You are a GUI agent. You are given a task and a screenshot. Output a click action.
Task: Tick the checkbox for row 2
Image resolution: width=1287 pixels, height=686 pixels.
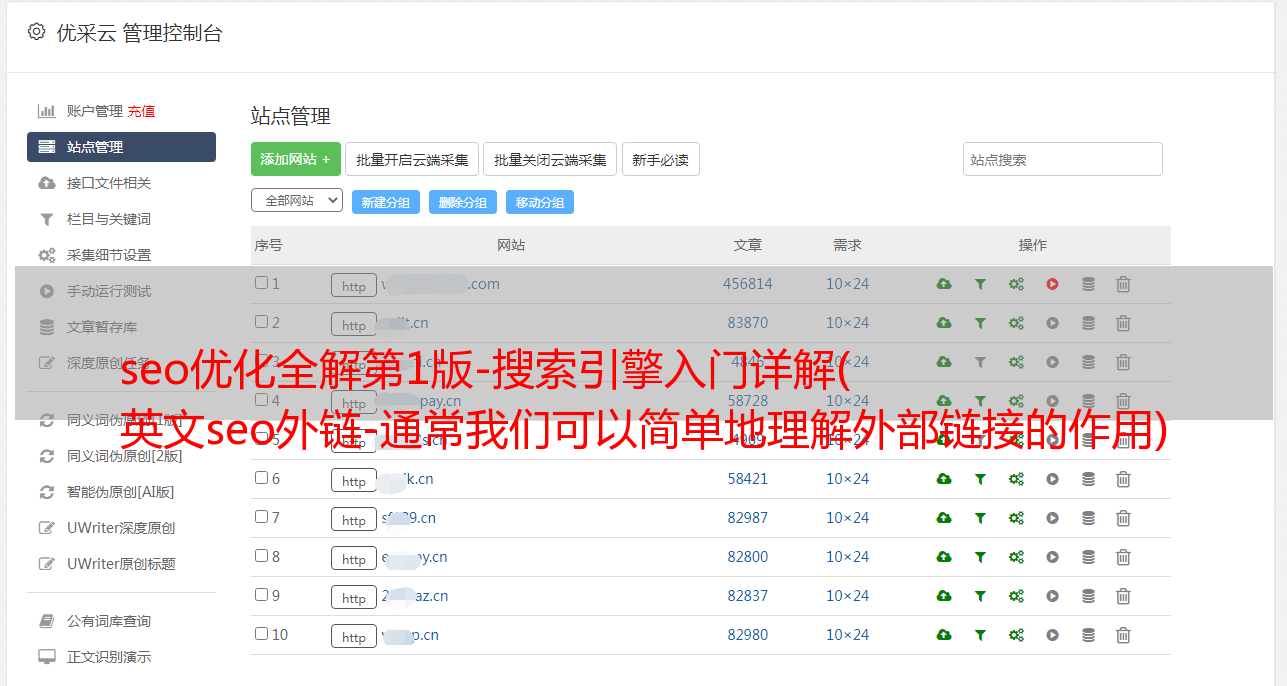[261, 322]
